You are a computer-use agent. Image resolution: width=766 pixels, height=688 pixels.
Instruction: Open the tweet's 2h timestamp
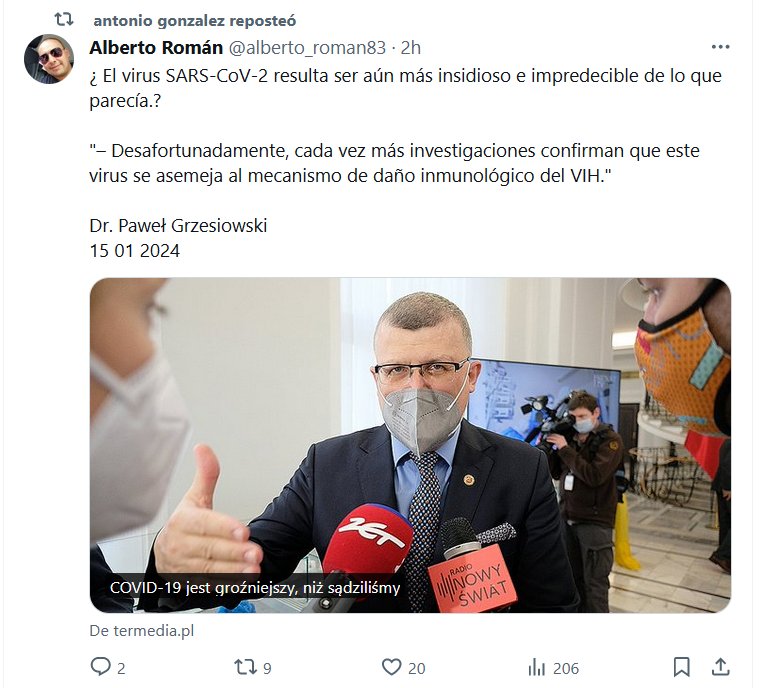point(410,47)
